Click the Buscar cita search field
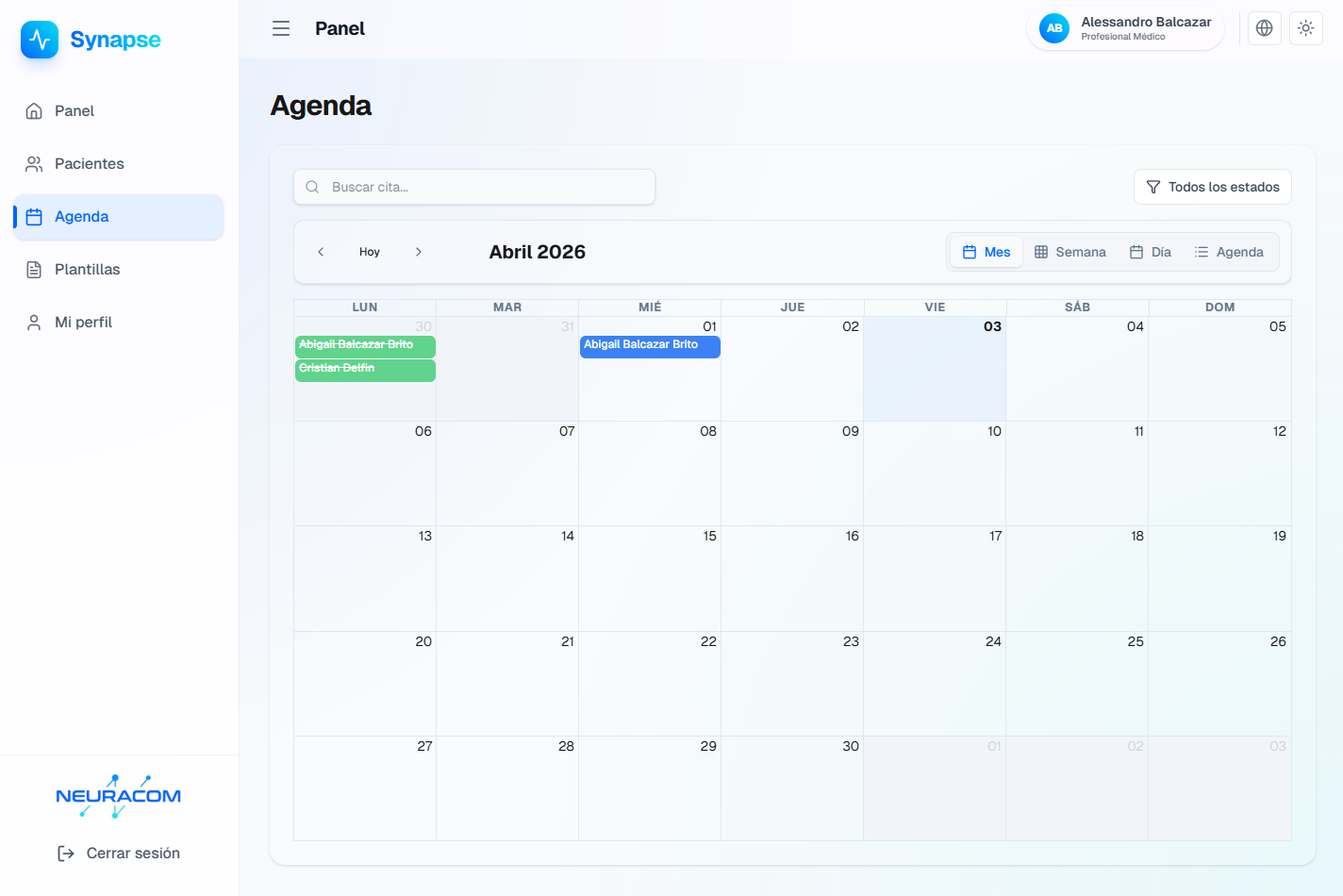This screenshot has height=896, width=1343. 474,187
